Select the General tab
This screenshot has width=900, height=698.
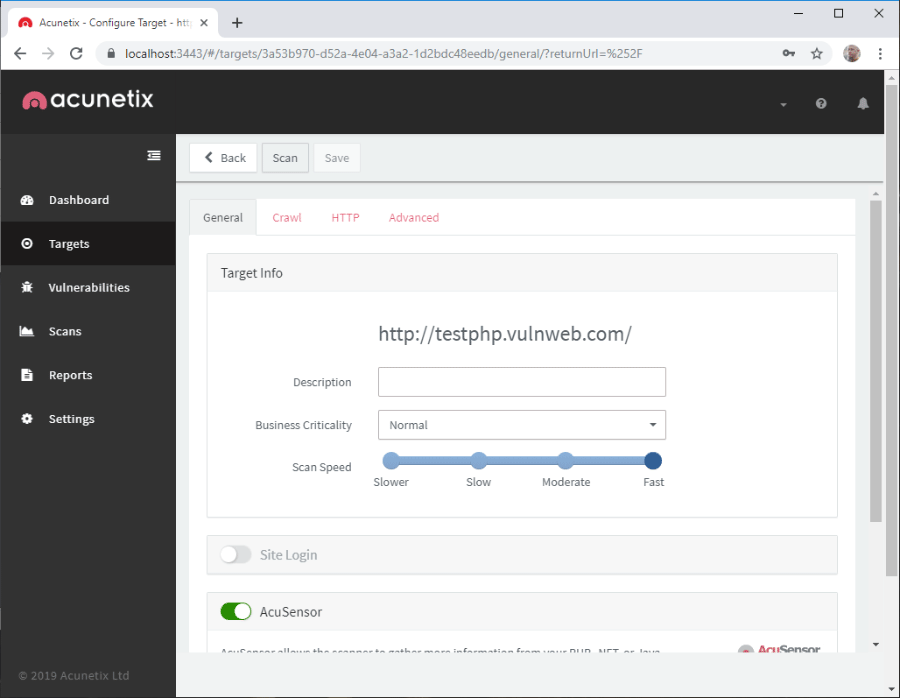pos(223,218)
